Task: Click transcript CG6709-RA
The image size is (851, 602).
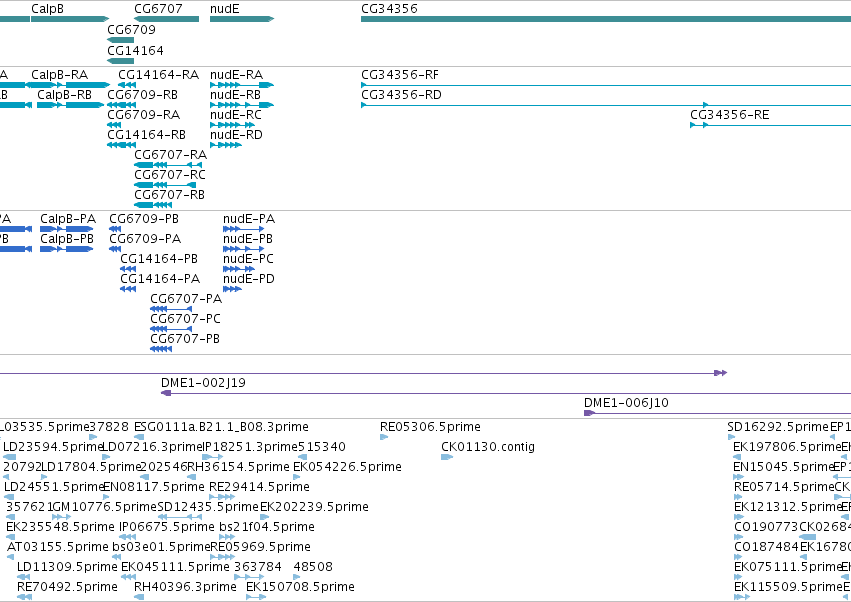Action: pos(143,115)
